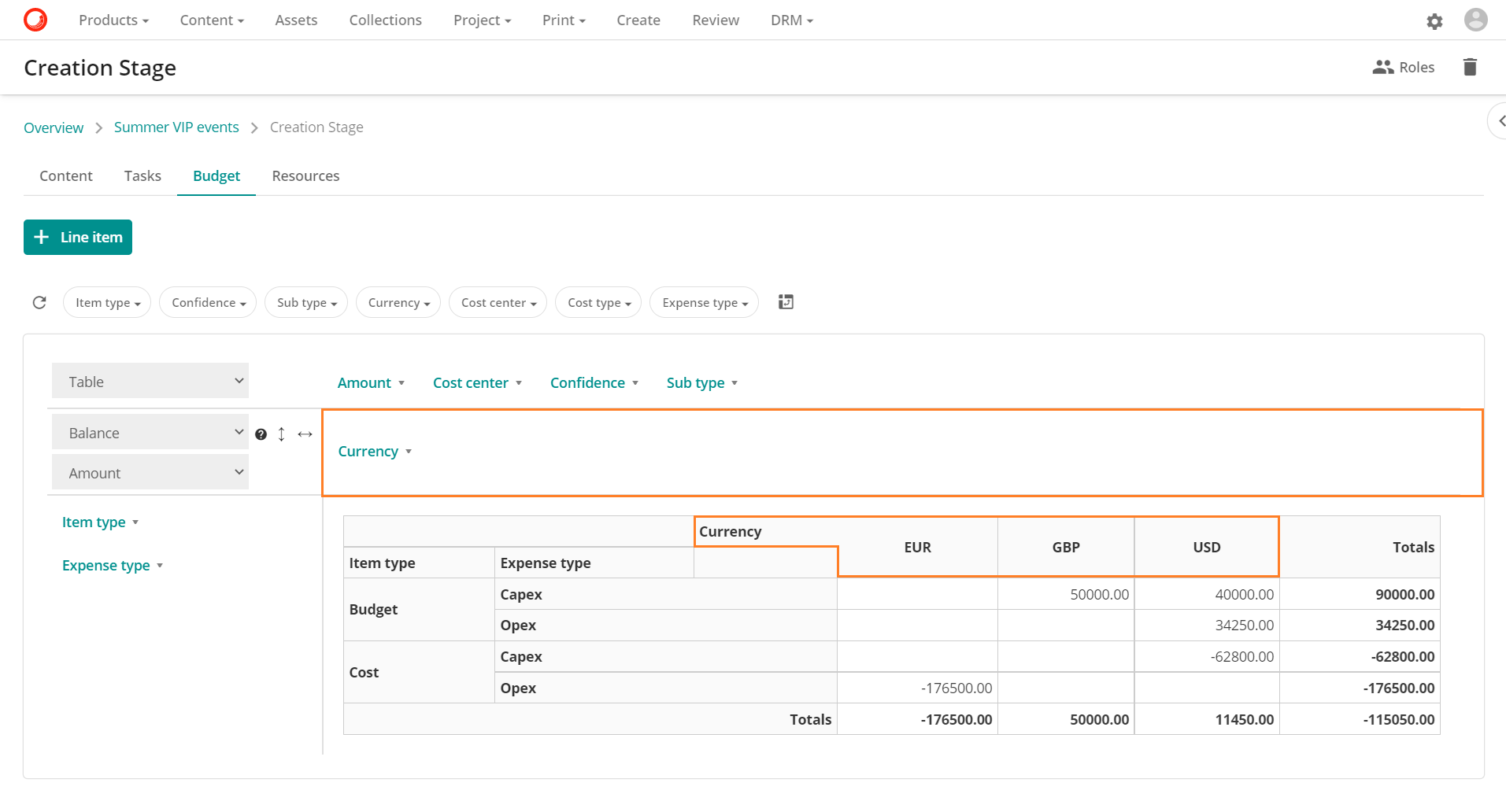Select the Budget tab

pos(216,176)
